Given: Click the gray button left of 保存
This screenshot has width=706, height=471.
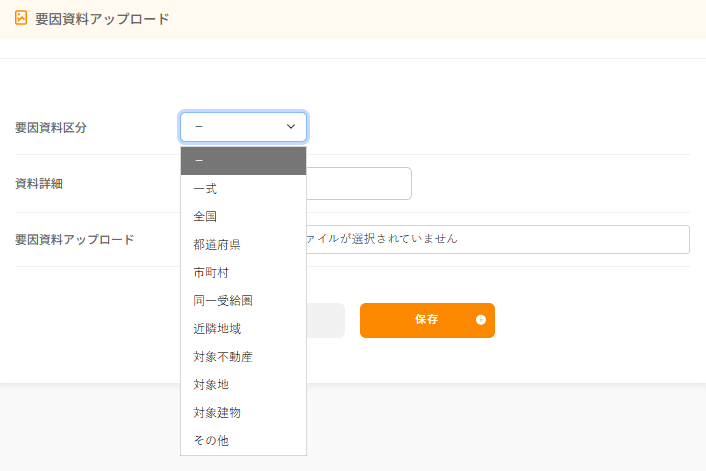Looking at the screenshot, I should click(326, 320).
